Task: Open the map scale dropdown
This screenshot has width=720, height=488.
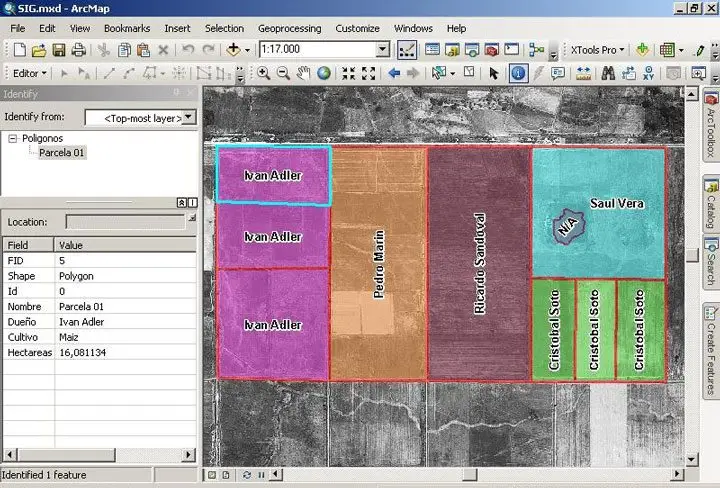Action: click(x=382, y=49)
